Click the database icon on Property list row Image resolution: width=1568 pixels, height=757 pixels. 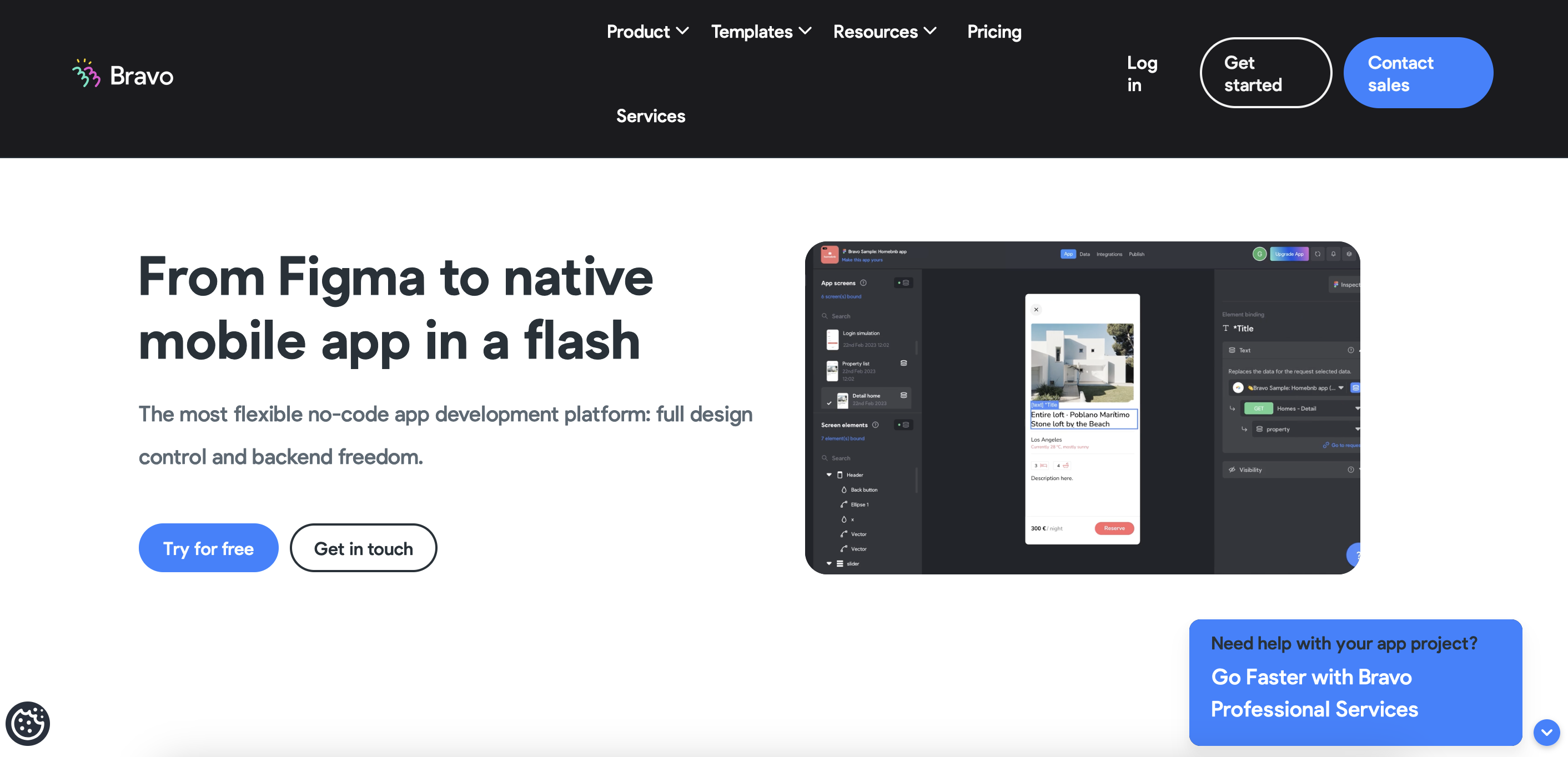point(904,364)
